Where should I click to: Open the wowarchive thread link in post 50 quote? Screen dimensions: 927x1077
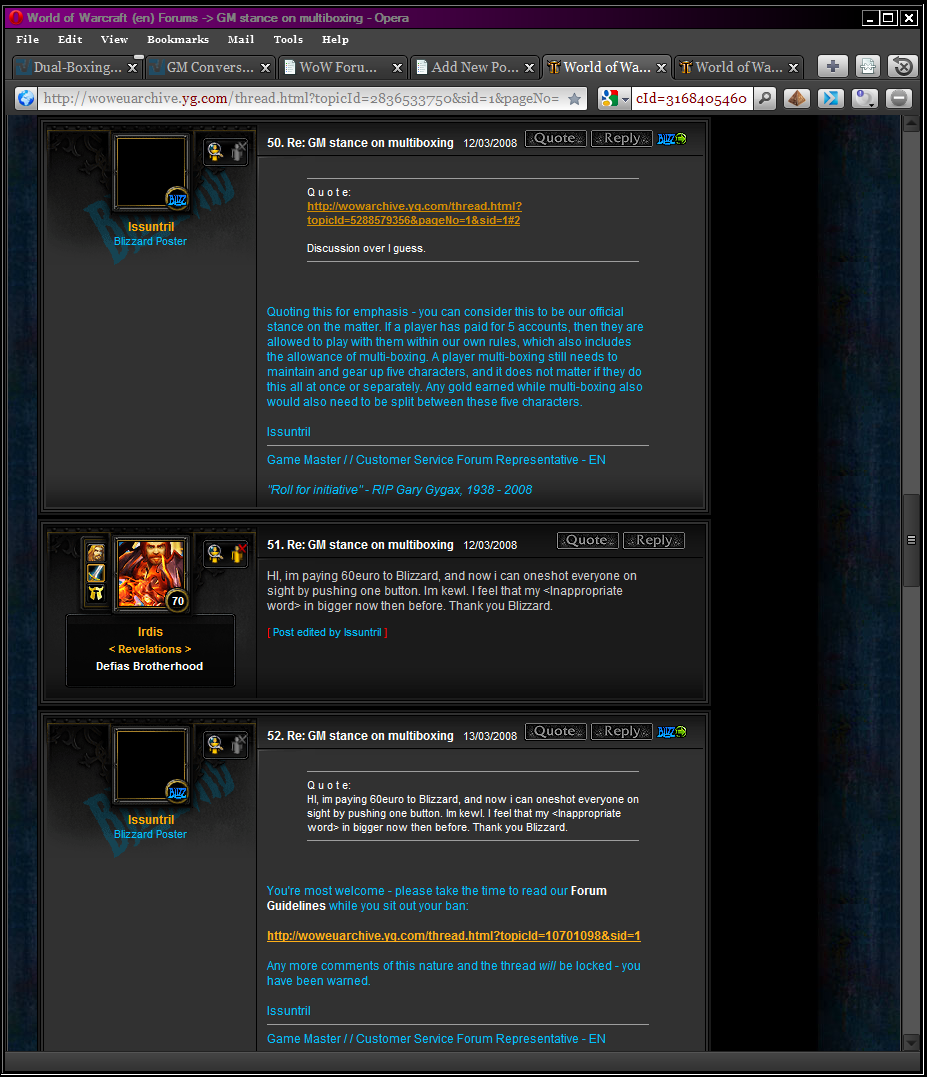tap(414, 213)
